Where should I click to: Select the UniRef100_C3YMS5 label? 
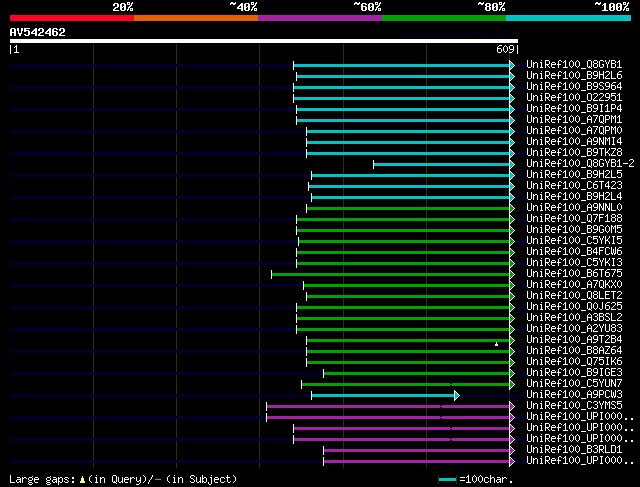point(574,406)
